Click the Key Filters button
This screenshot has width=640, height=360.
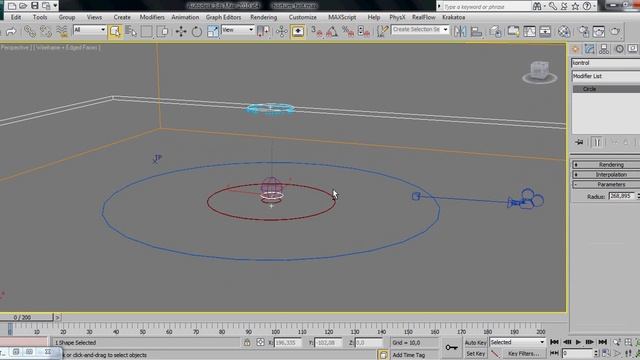pos(523,353)
